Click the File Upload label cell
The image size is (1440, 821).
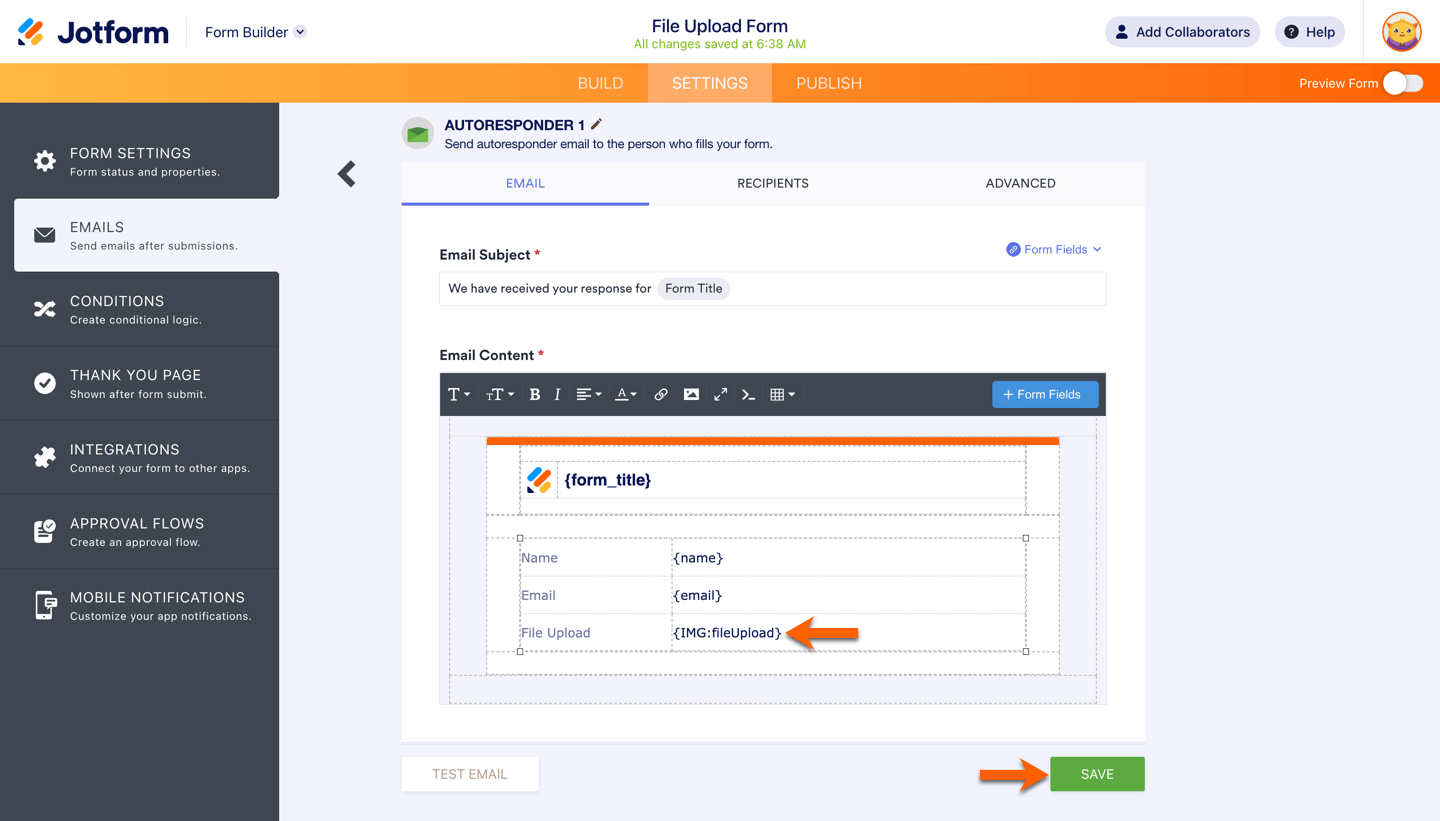pos(596,633)
